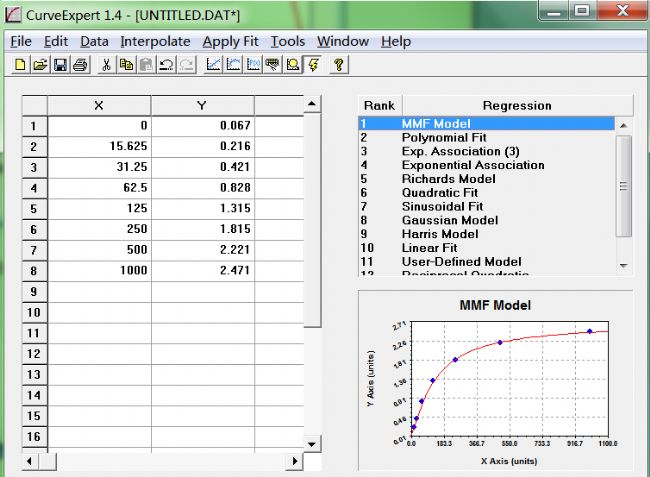The width and height of the screenshot is (650, 477).
Task: Click the X column header
Action: [x=98, y=105]
